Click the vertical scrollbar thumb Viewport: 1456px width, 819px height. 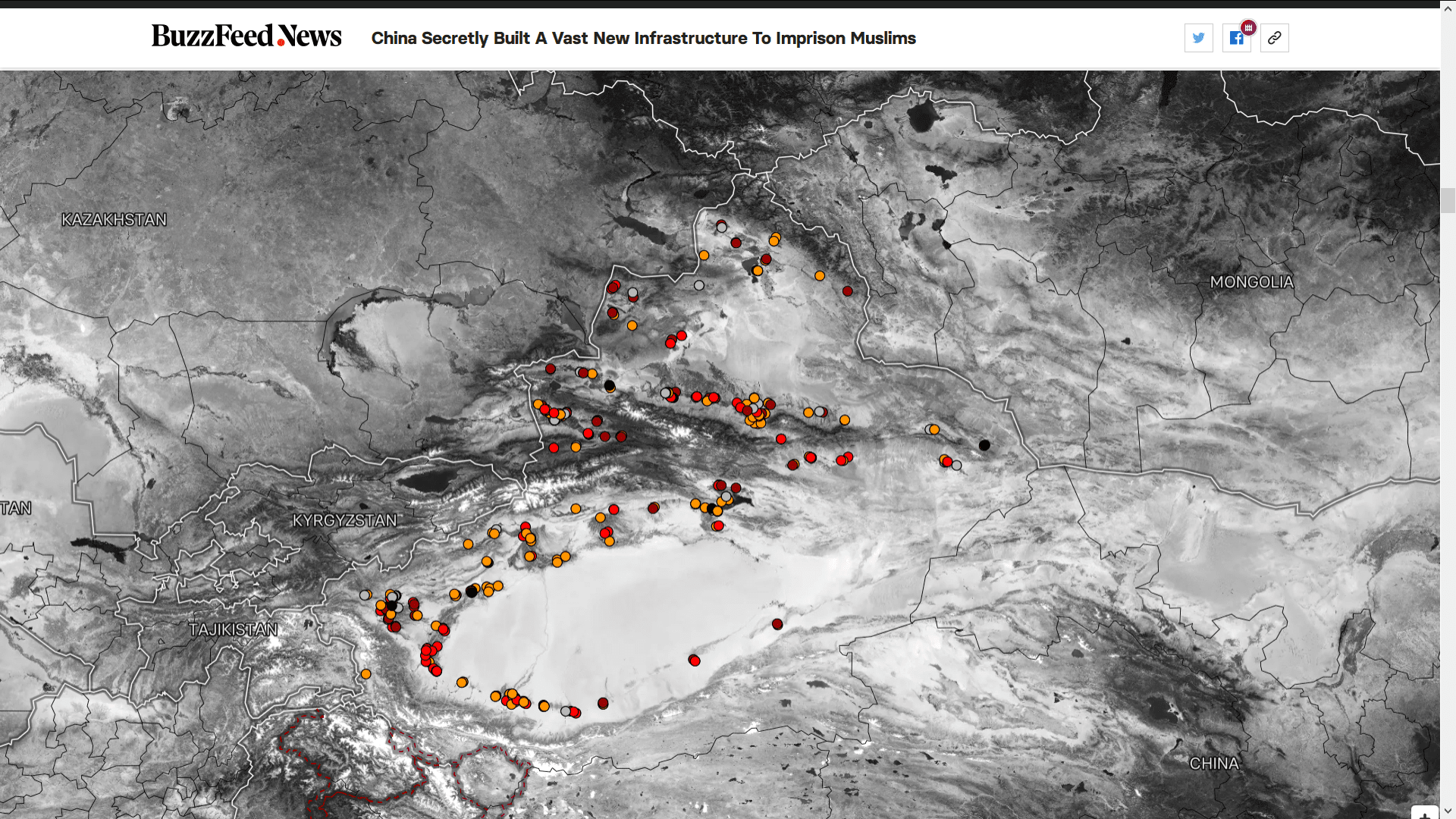tap(1448, 200)
